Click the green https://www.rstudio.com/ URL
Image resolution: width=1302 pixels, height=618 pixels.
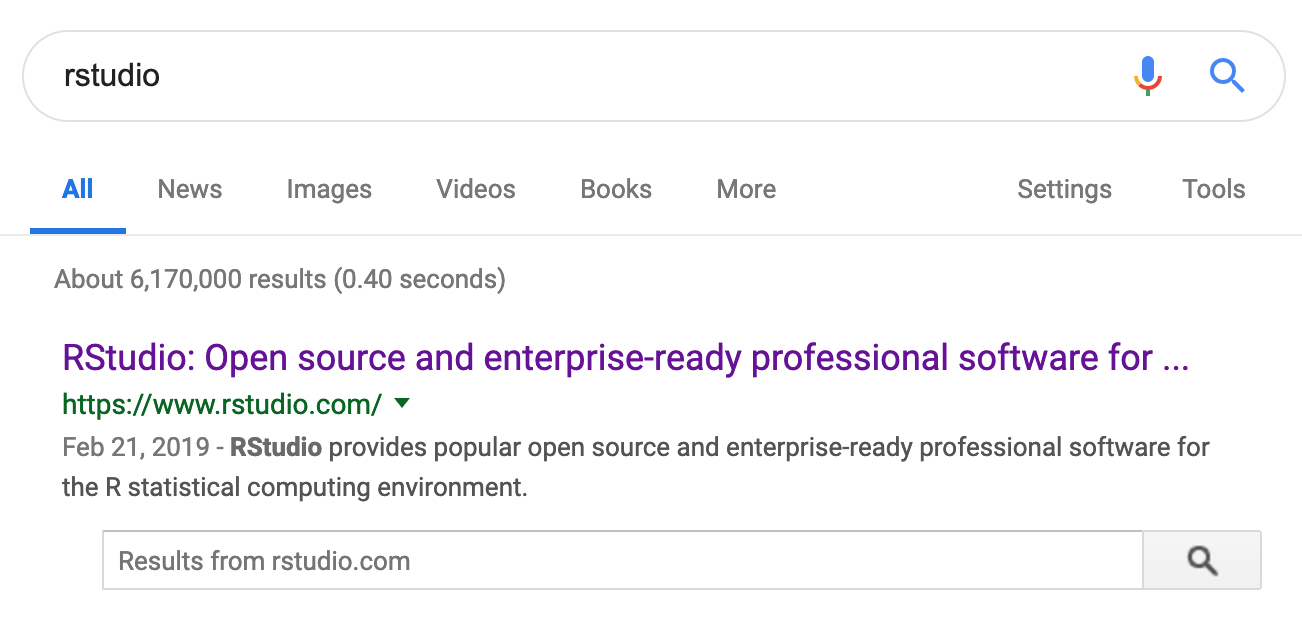coord(222,404)
